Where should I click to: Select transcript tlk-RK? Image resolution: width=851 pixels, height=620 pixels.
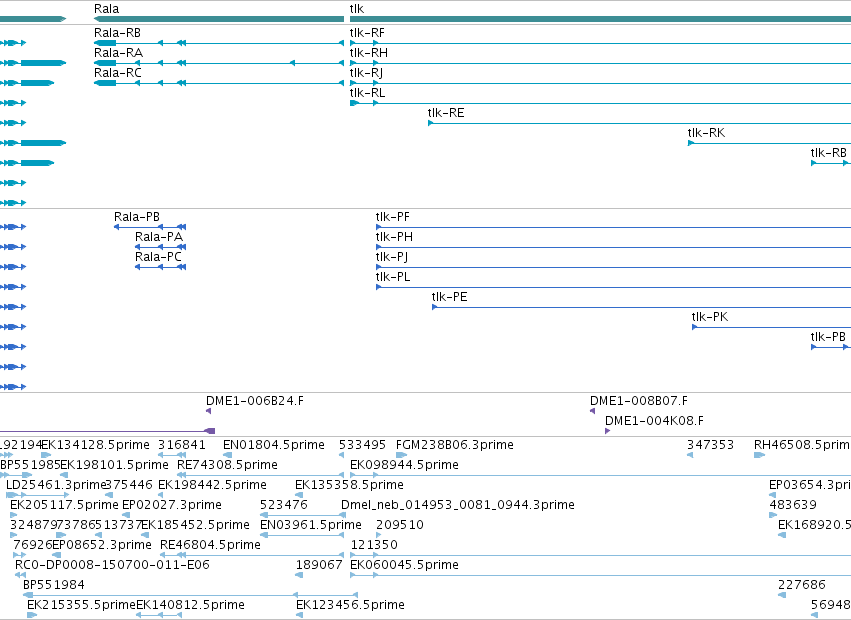tap(706, 133)
